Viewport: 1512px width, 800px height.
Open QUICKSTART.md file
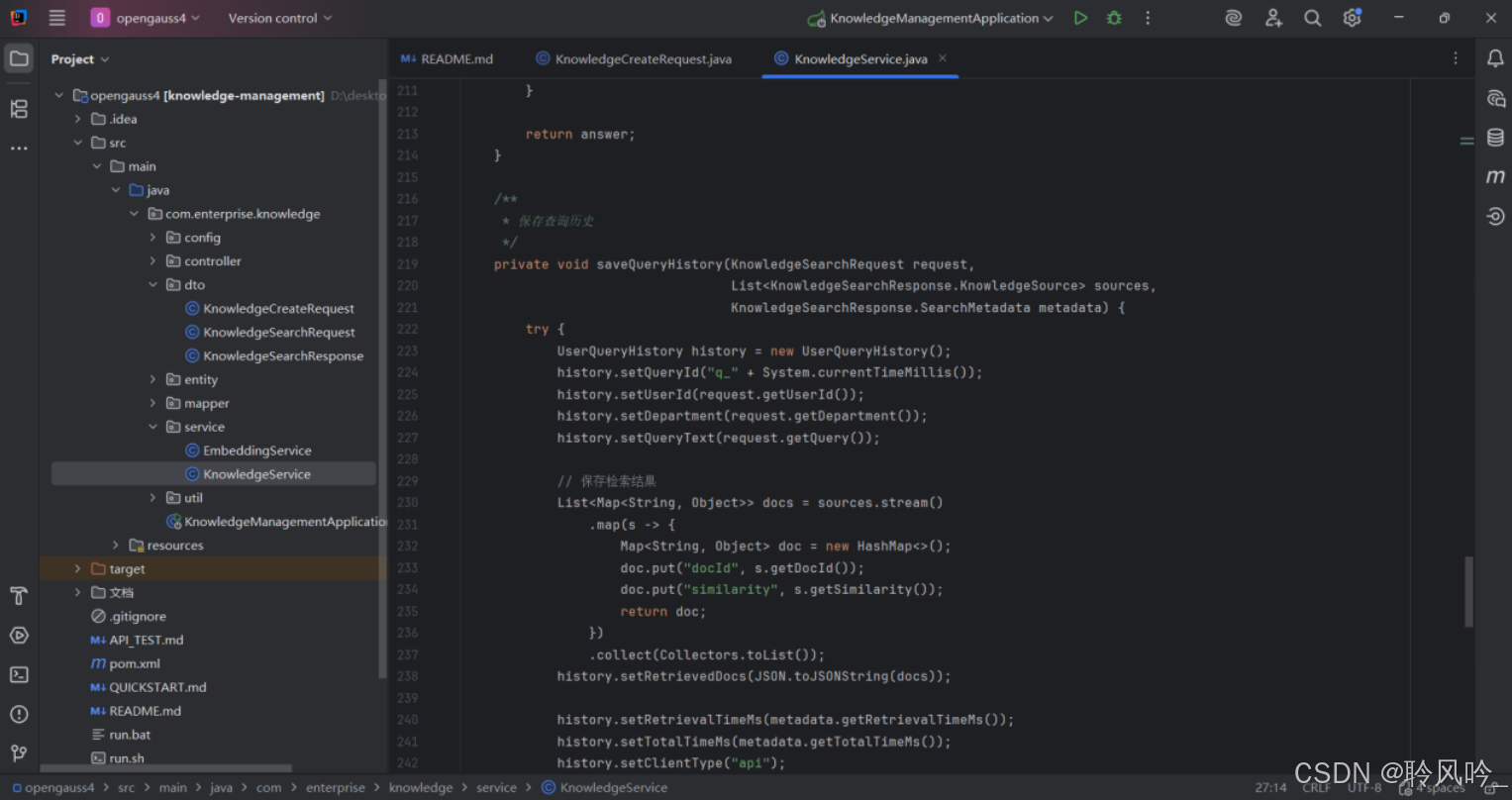pos(149,687)
